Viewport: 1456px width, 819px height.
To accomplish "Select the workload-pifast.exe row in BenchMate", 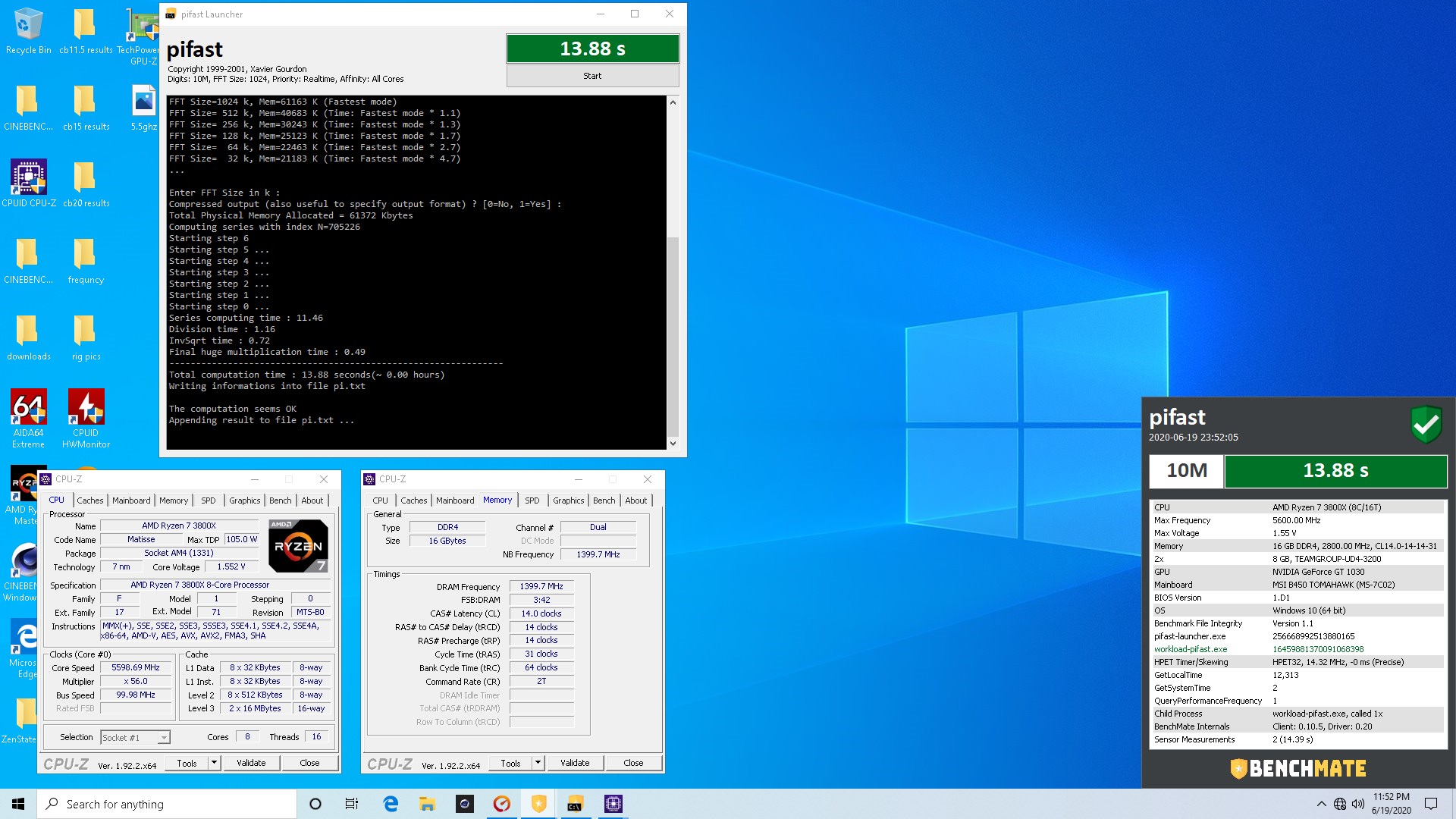I will (x=1297, y=649).
